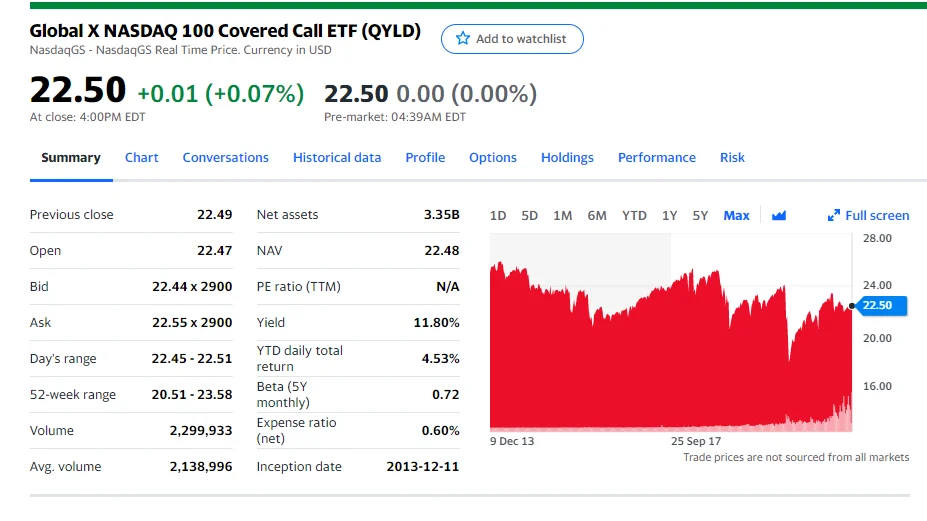Click the NAV value 22.48
Screen dimensions: 927x521
click(442, 251)
